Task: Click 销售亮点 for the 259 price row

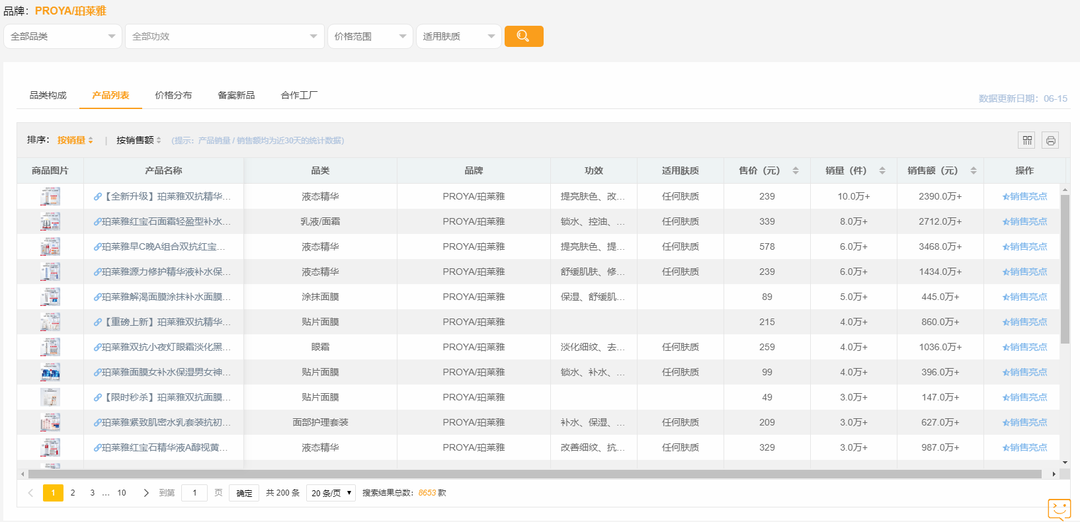Action: (1025, 347)
